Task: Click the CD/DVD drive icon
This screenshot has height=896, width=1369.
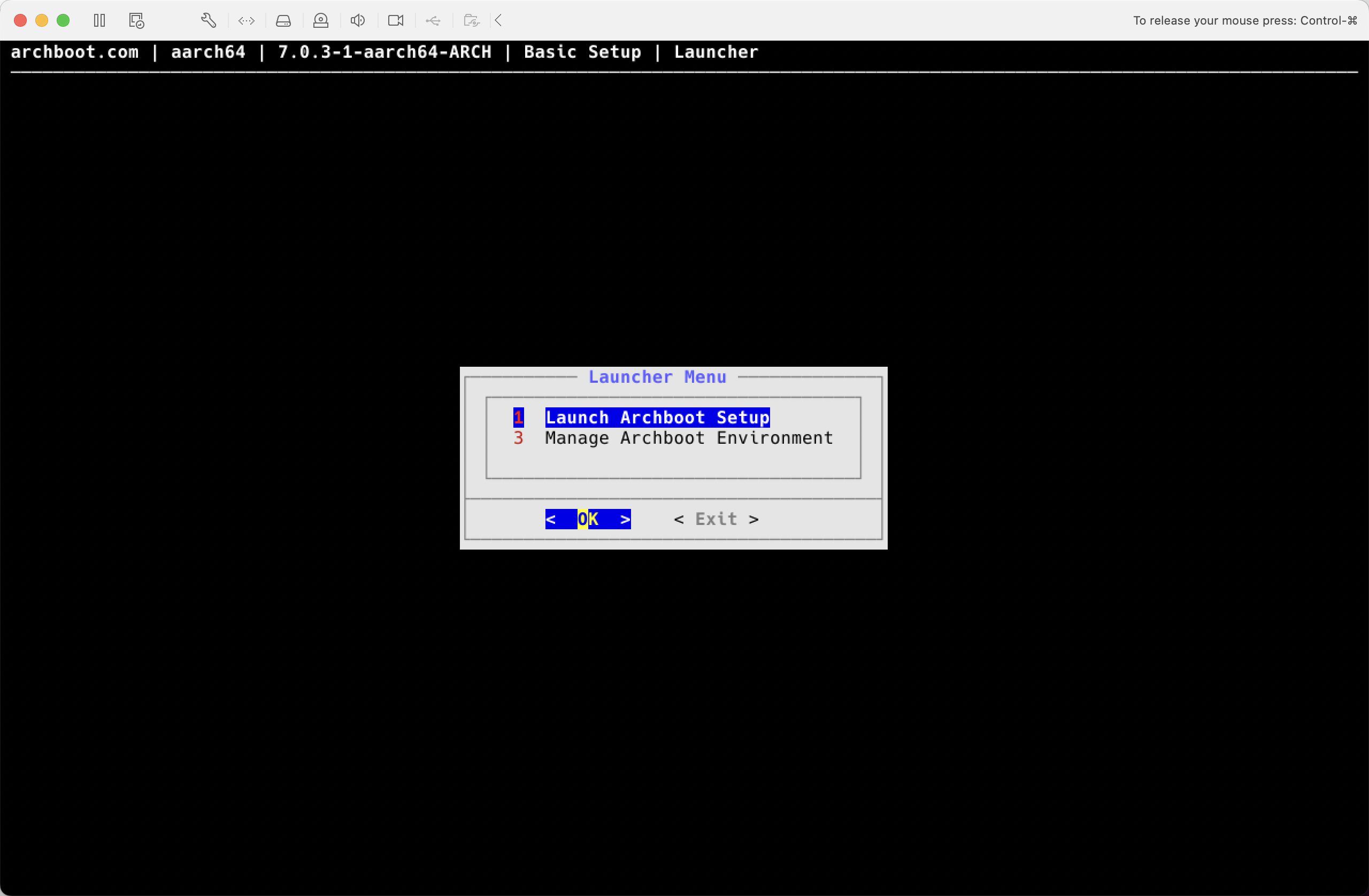Action: click(321, 21)
